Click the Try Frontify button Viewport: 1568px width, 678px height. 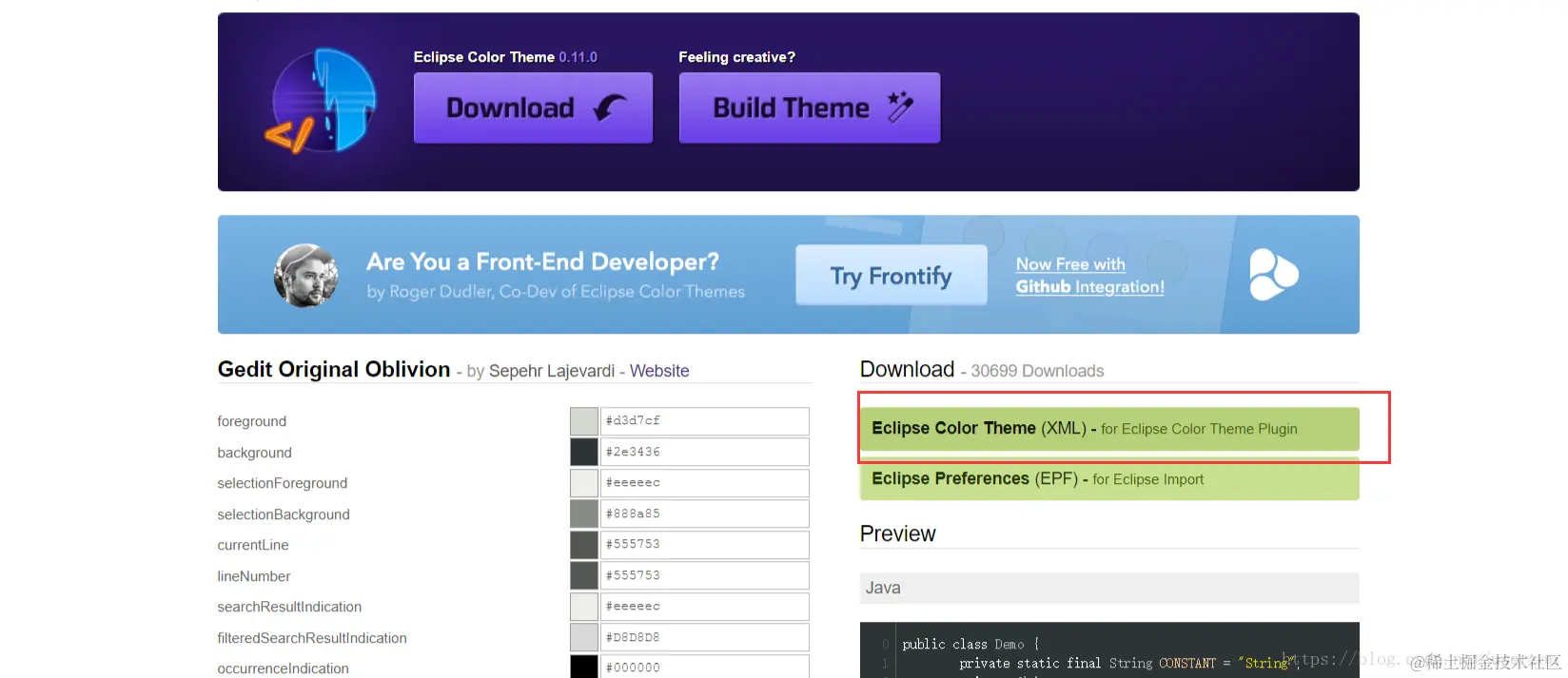pos(892,276)
